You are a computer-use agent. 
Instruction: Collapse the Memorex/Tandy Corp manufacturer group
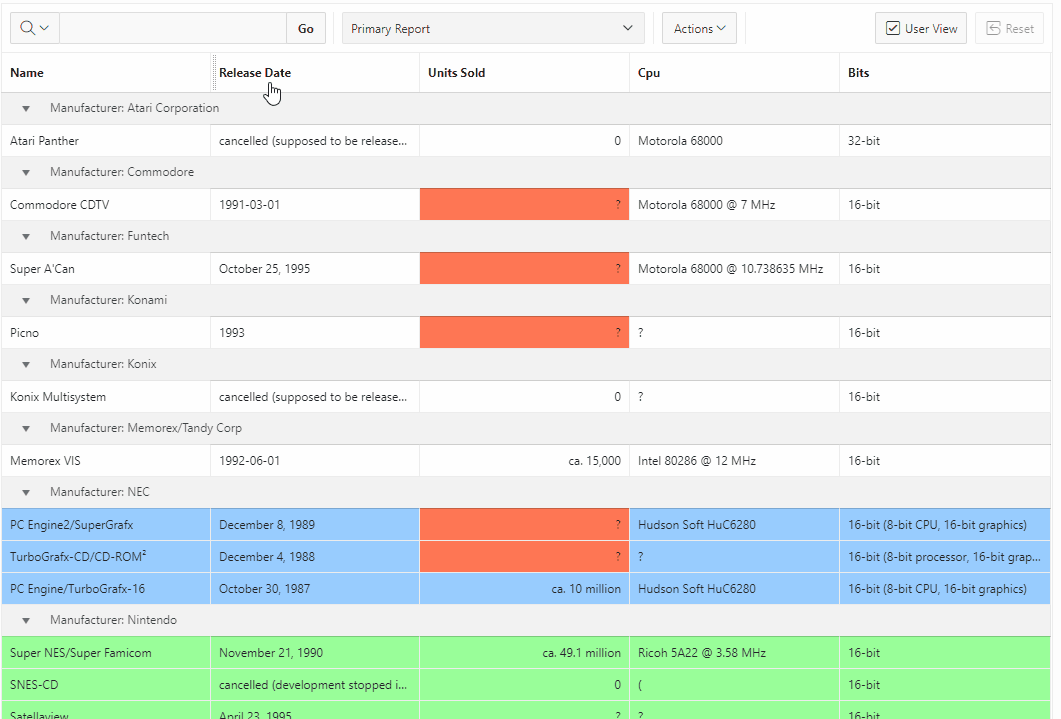click(26, 429)
